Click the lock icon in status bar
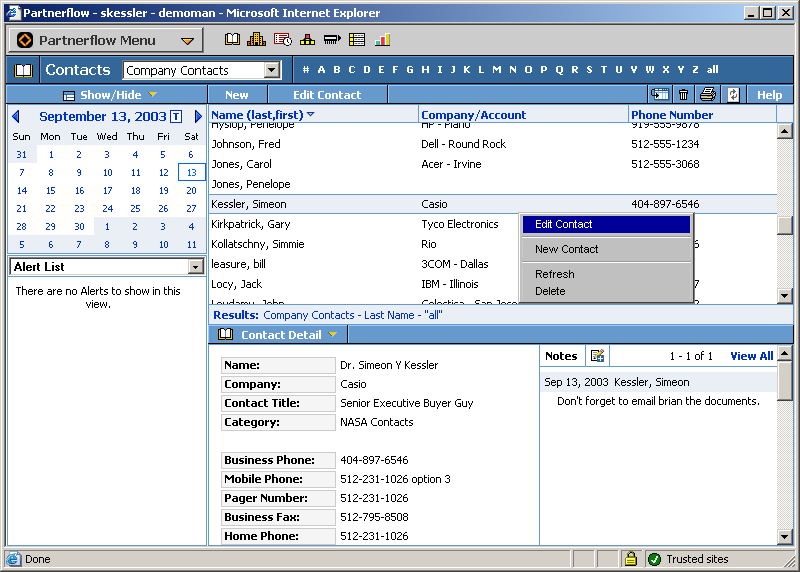Viewport: 800px width, 572px height. 631,559
